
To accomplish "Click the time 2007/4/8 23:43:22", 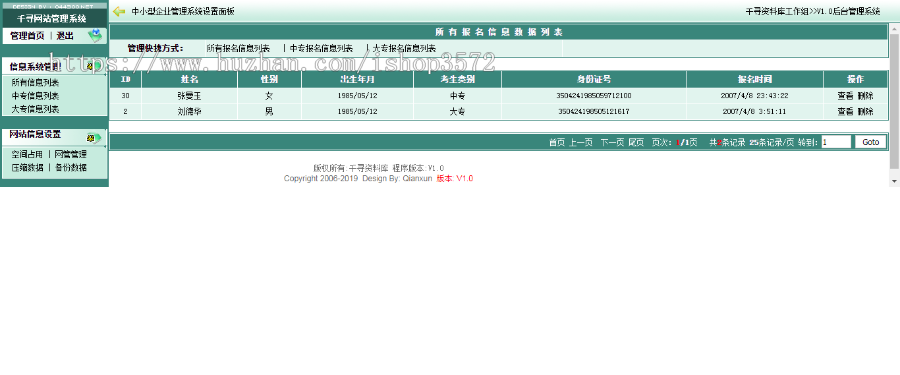I will tap(755, 96).
